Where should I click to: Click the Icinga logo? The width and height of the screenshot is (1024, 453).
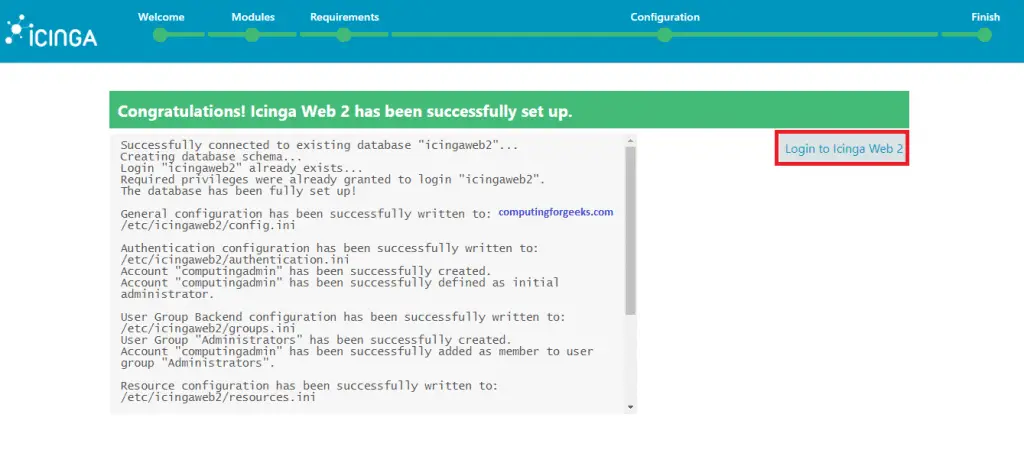(51, 32)
